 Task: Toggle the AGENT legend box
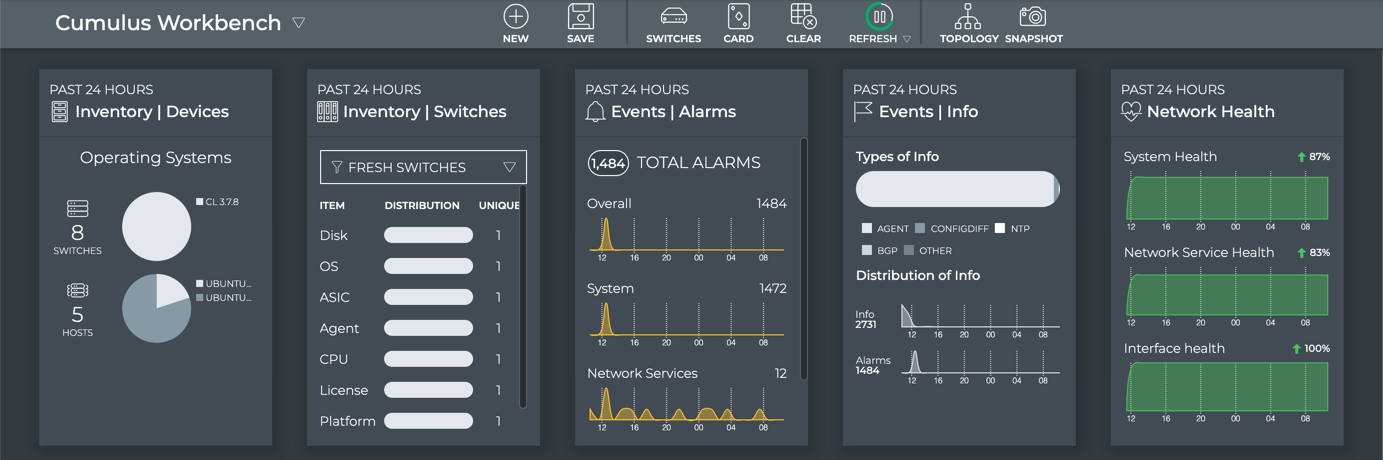[867, 229]
